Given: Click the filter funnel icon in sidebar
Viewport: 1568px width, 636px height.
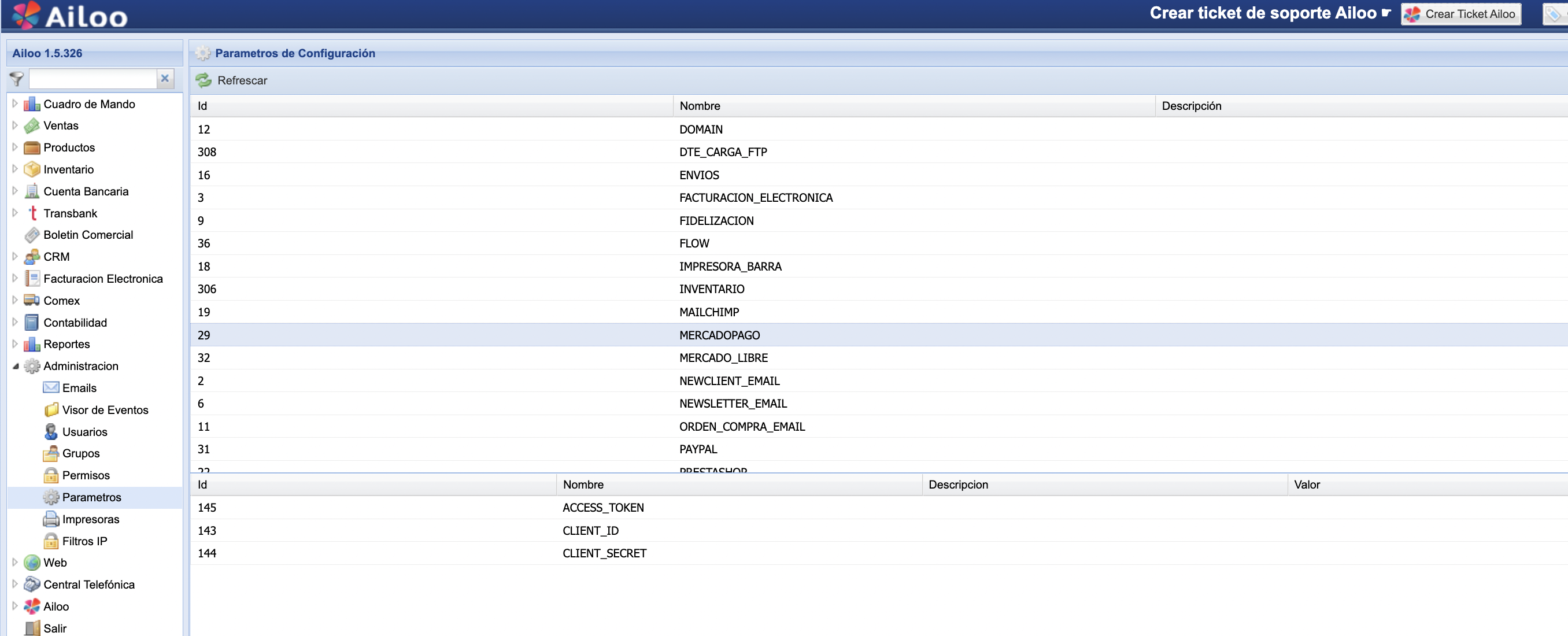Looking at the screenshot, I should pyautogui.click(x=16, y=79).
